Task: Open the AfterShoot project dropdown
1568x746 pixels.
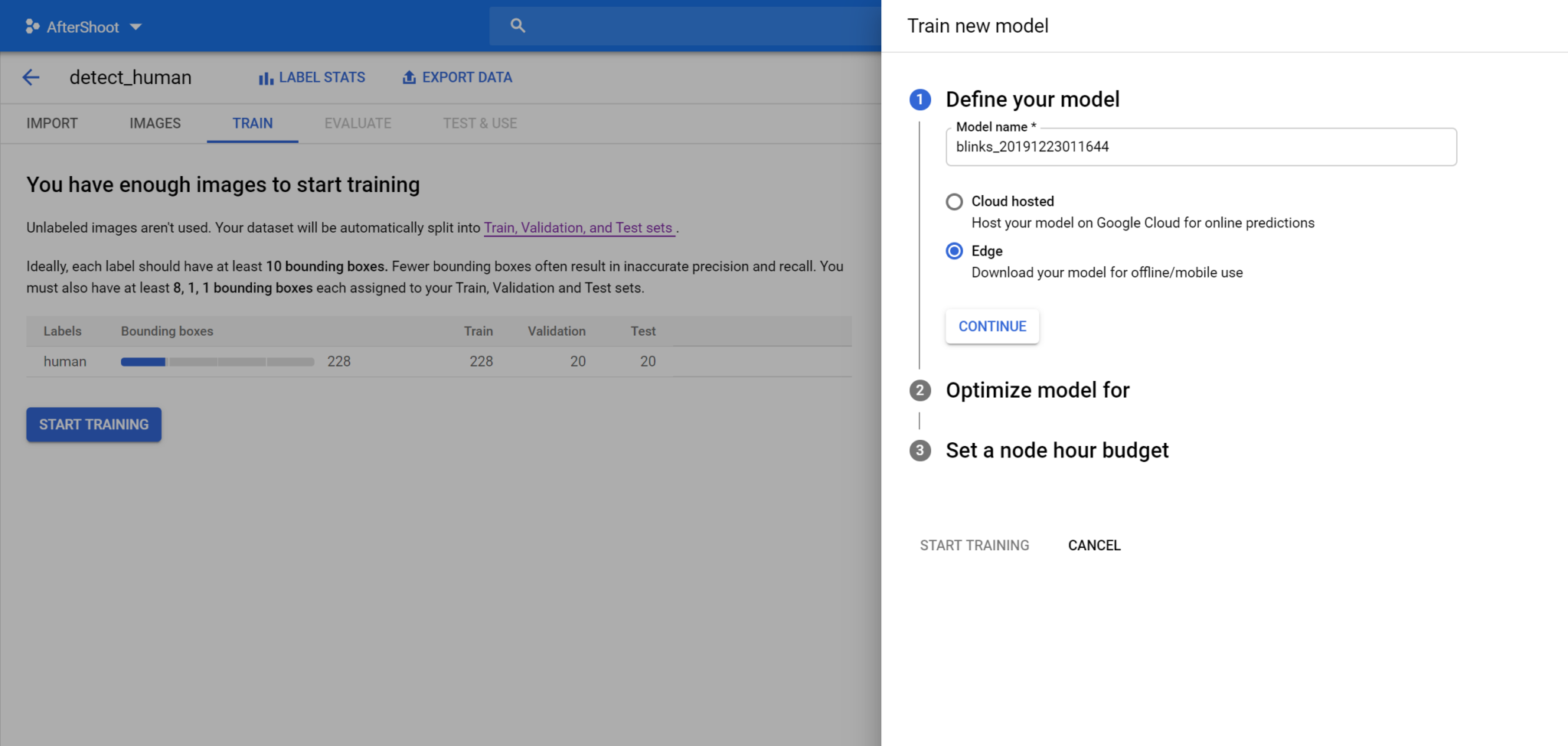Action: [136, 27]
